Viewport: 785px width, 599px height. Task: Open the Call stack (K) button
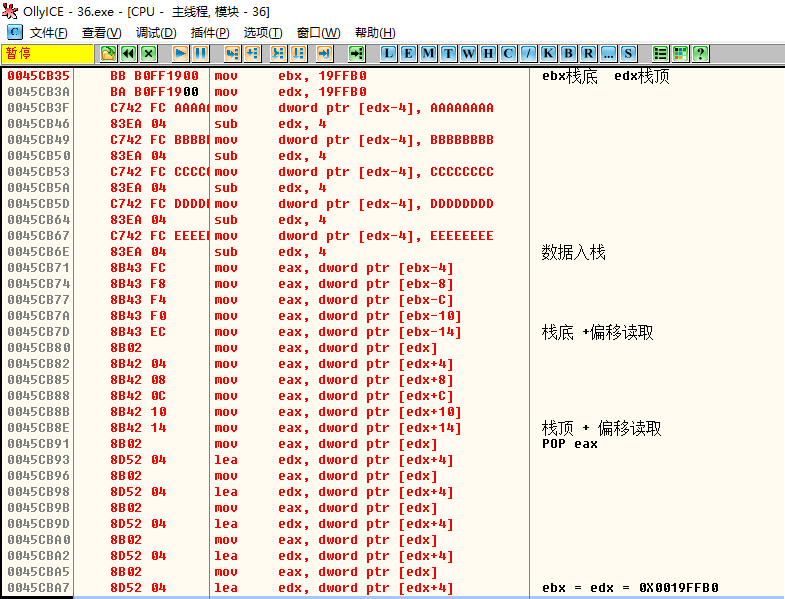click(x=548, y=53)
